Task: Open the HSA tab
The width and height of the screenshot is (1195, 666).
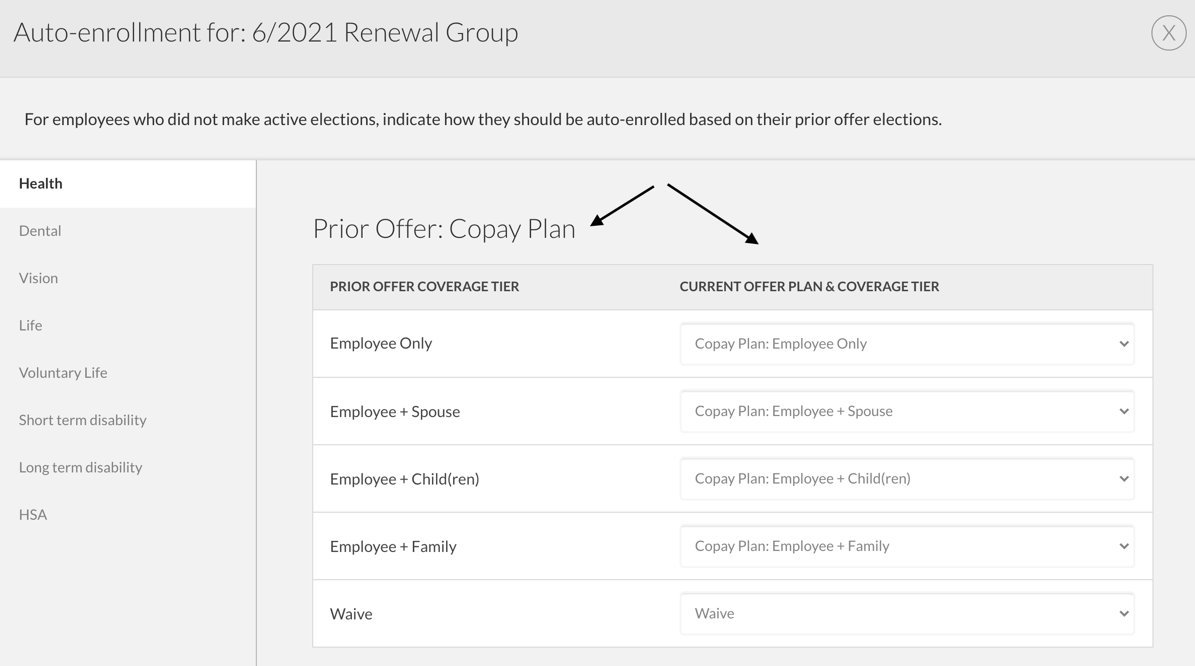Action: [128, 514]
